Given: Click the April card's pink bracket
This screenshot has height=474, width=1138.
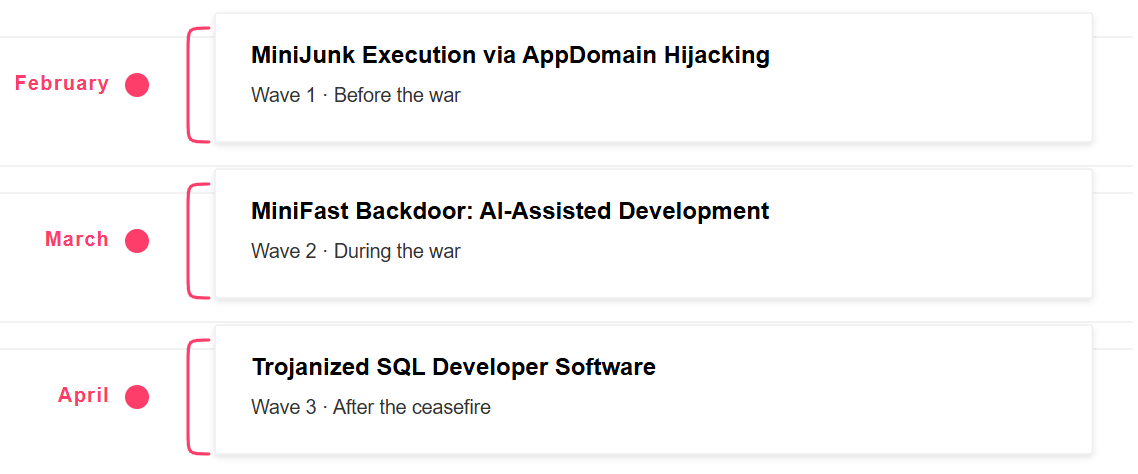Looking at the screenshot, I should (x=198, y=397).
